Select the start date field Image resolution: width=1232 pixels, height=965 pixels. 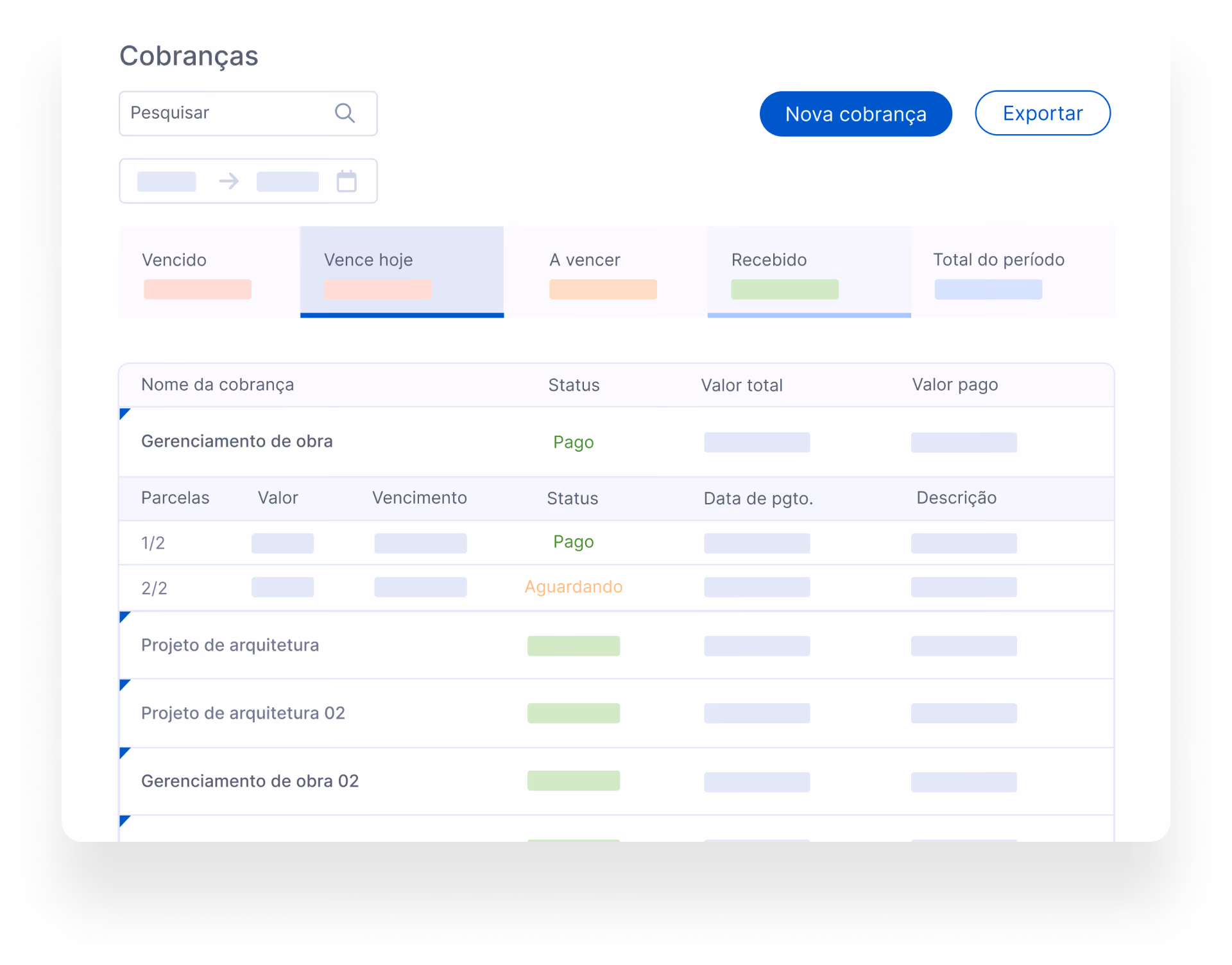167,182
